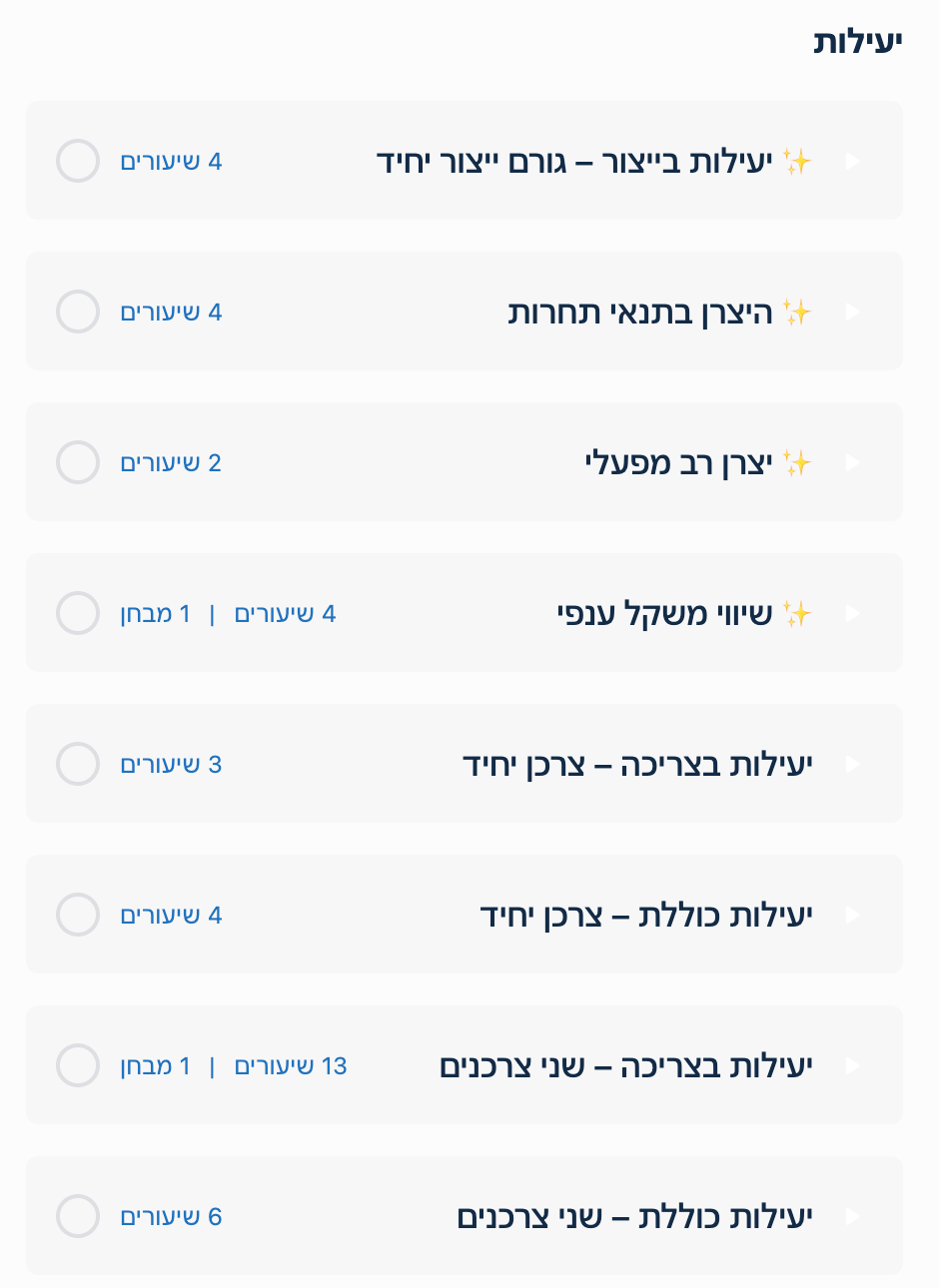Toggle completion circle for שיווי משקל ענפי
The width and height of the screenshot is (939, 1288).
tap(78, 613)
